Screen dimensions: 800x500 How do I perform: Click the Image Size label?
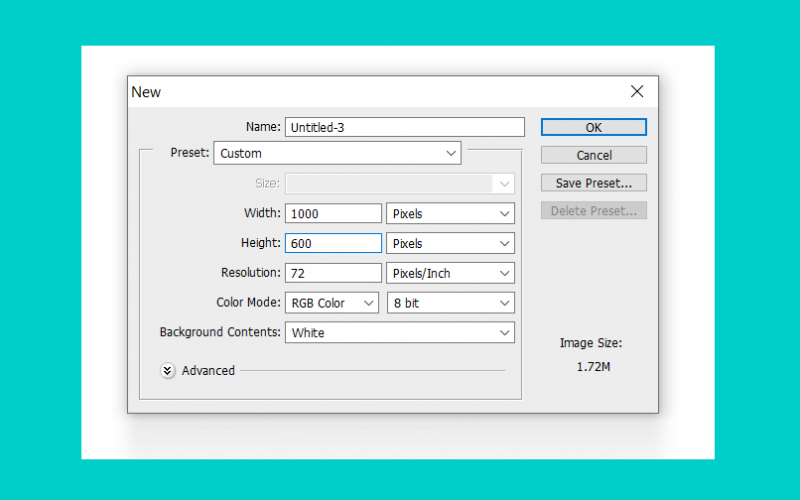[x=591, y=343]
